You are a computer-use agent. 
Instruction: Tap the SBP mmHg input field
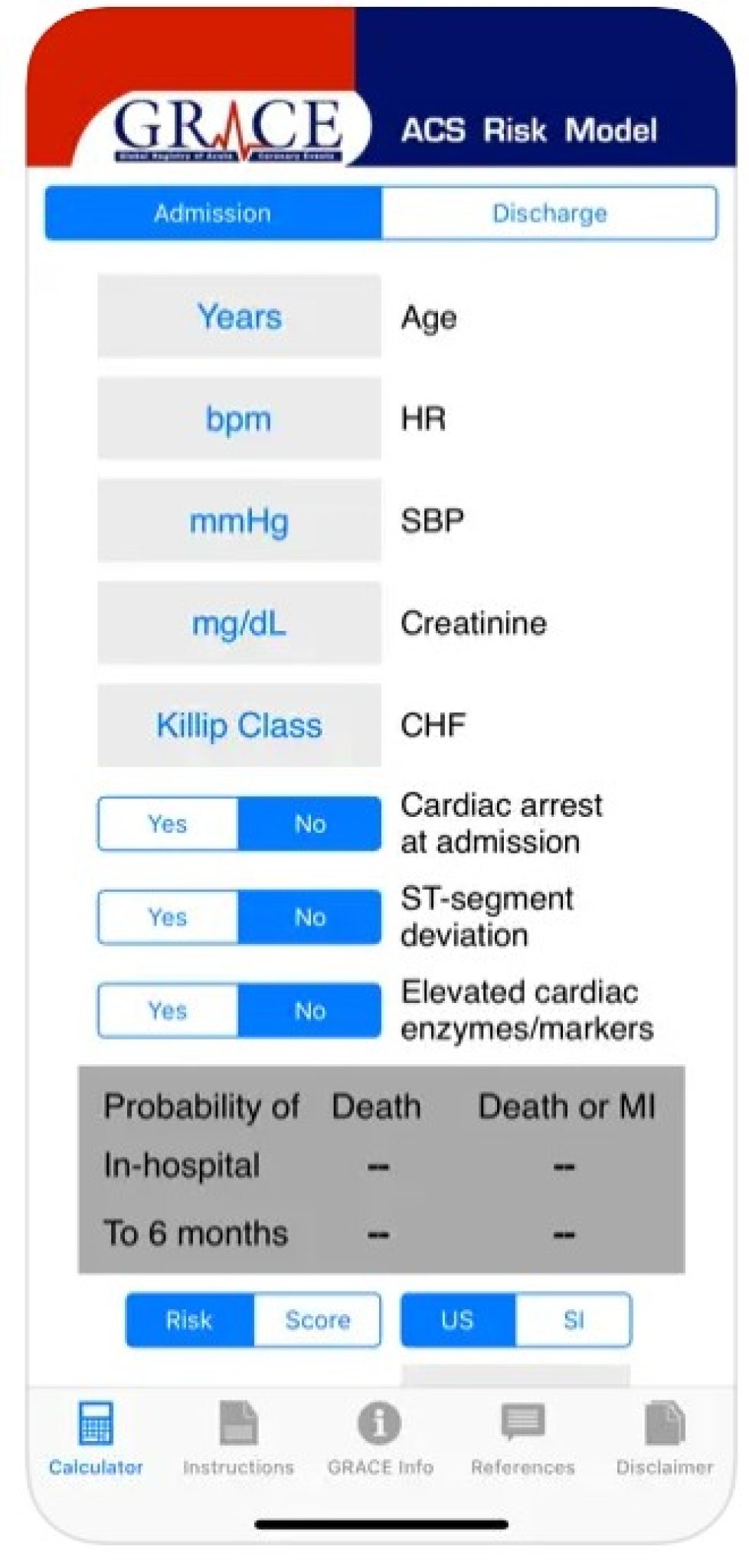238,521
